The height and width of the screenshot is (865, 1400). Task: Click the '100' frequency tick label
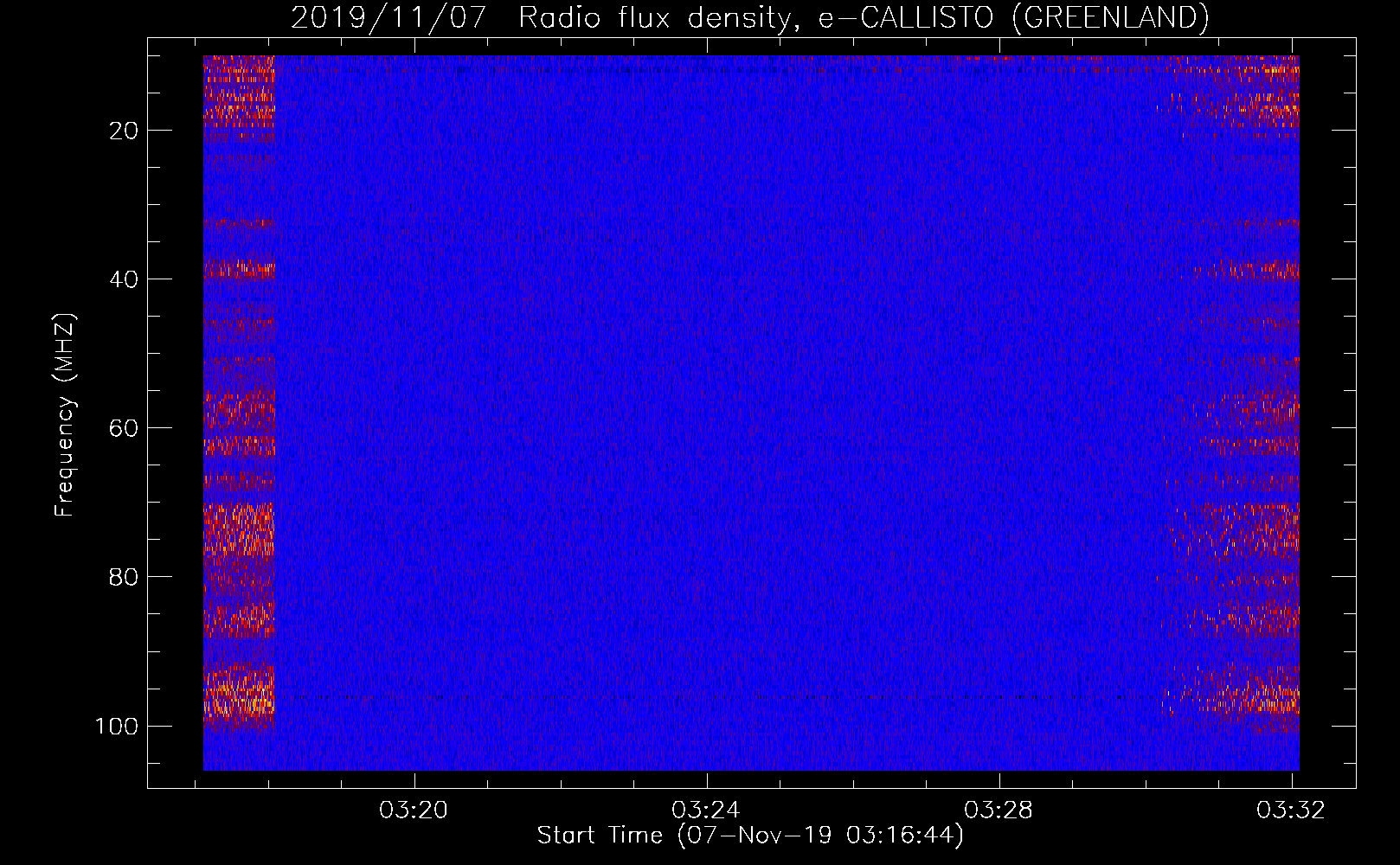click(x=116, y=726)
